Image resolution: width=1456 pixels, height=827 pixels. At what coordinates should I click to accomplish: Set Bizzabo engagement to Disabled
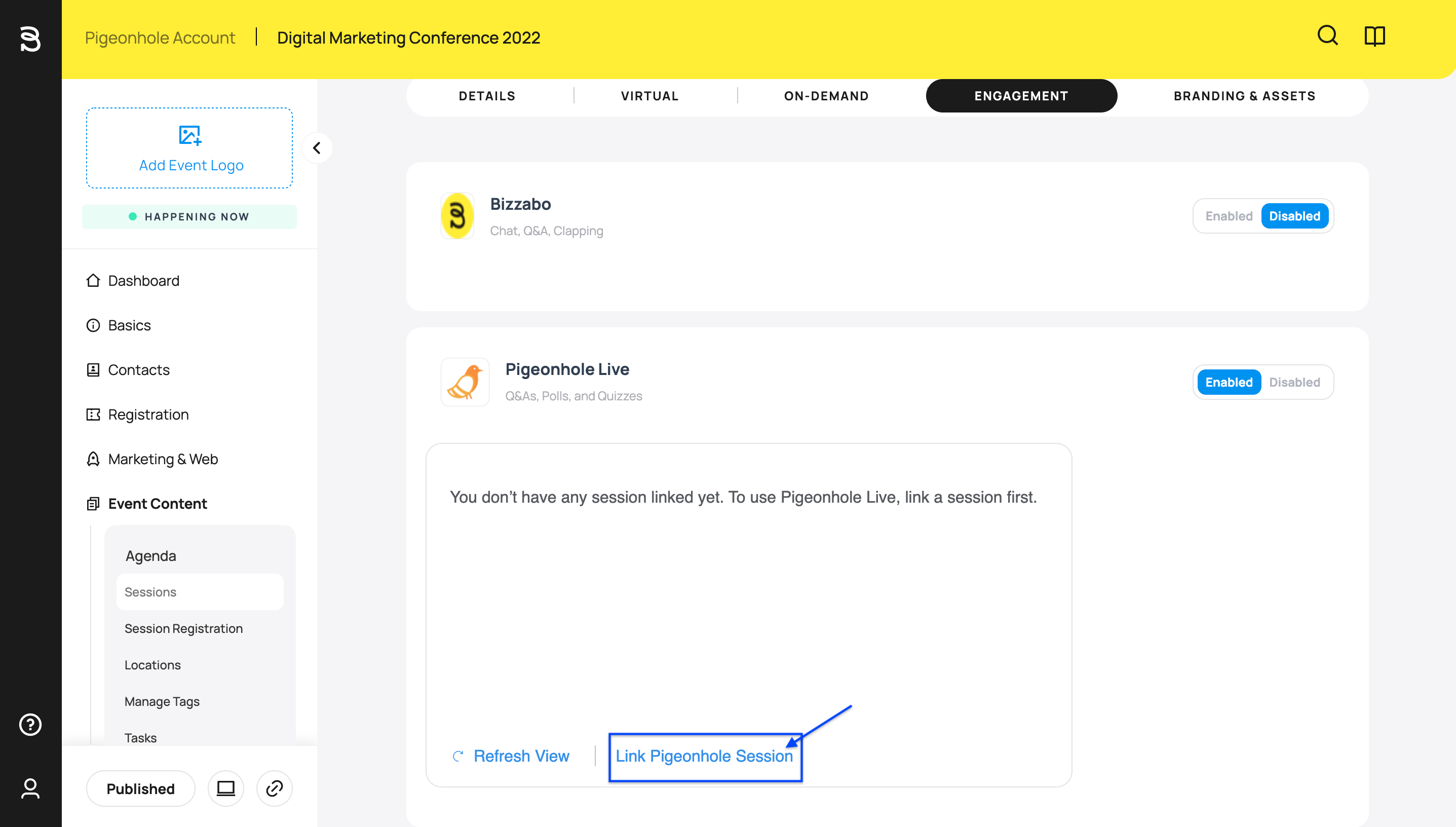tap(1295, 216)
